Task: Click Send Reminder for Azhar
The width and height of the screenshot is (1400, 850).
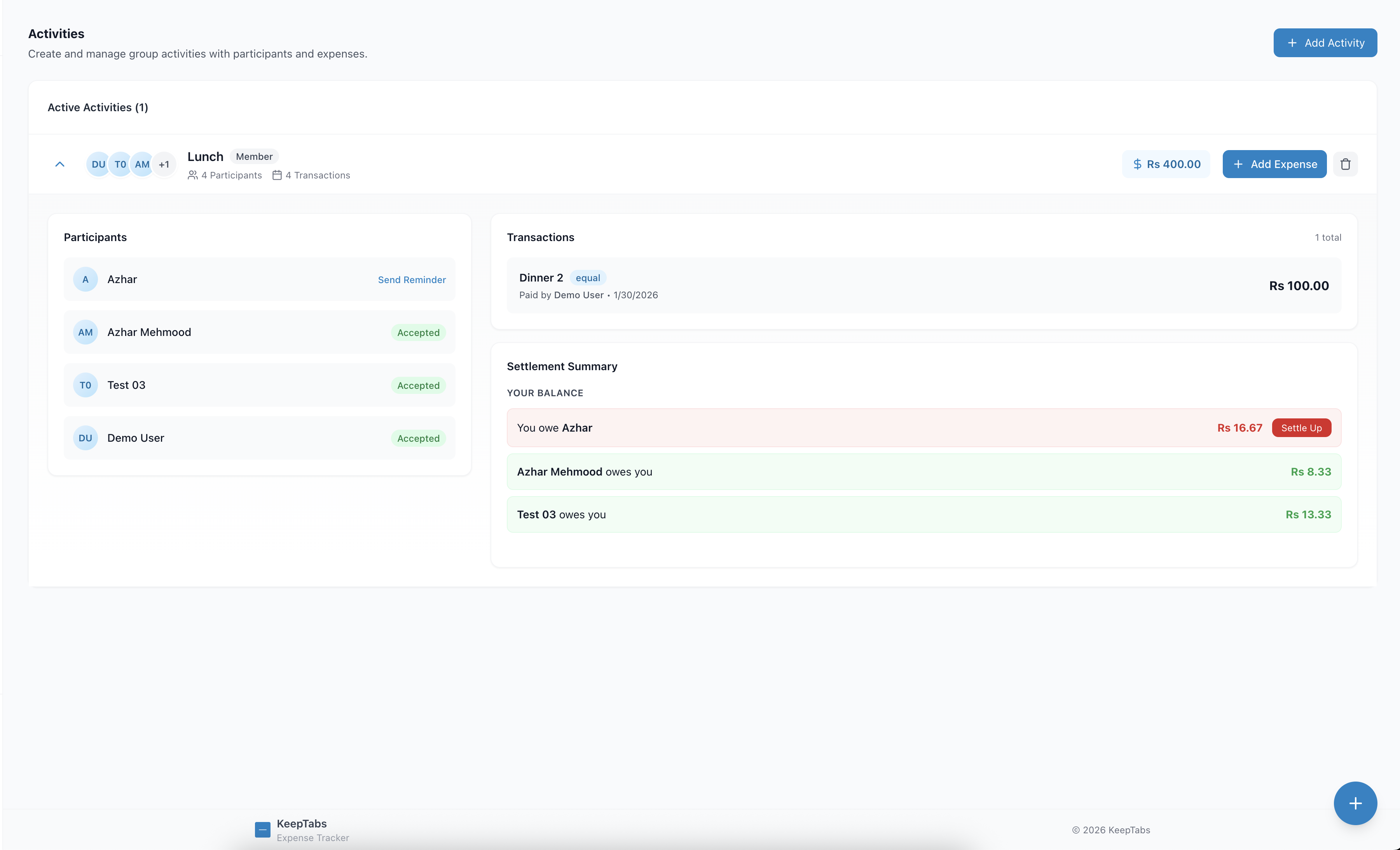Action: tap(411, 280)
